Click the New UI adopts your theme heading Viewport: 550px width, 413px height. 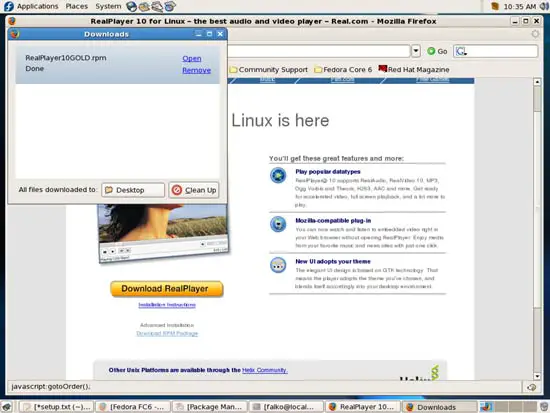(x=333, y=261)
